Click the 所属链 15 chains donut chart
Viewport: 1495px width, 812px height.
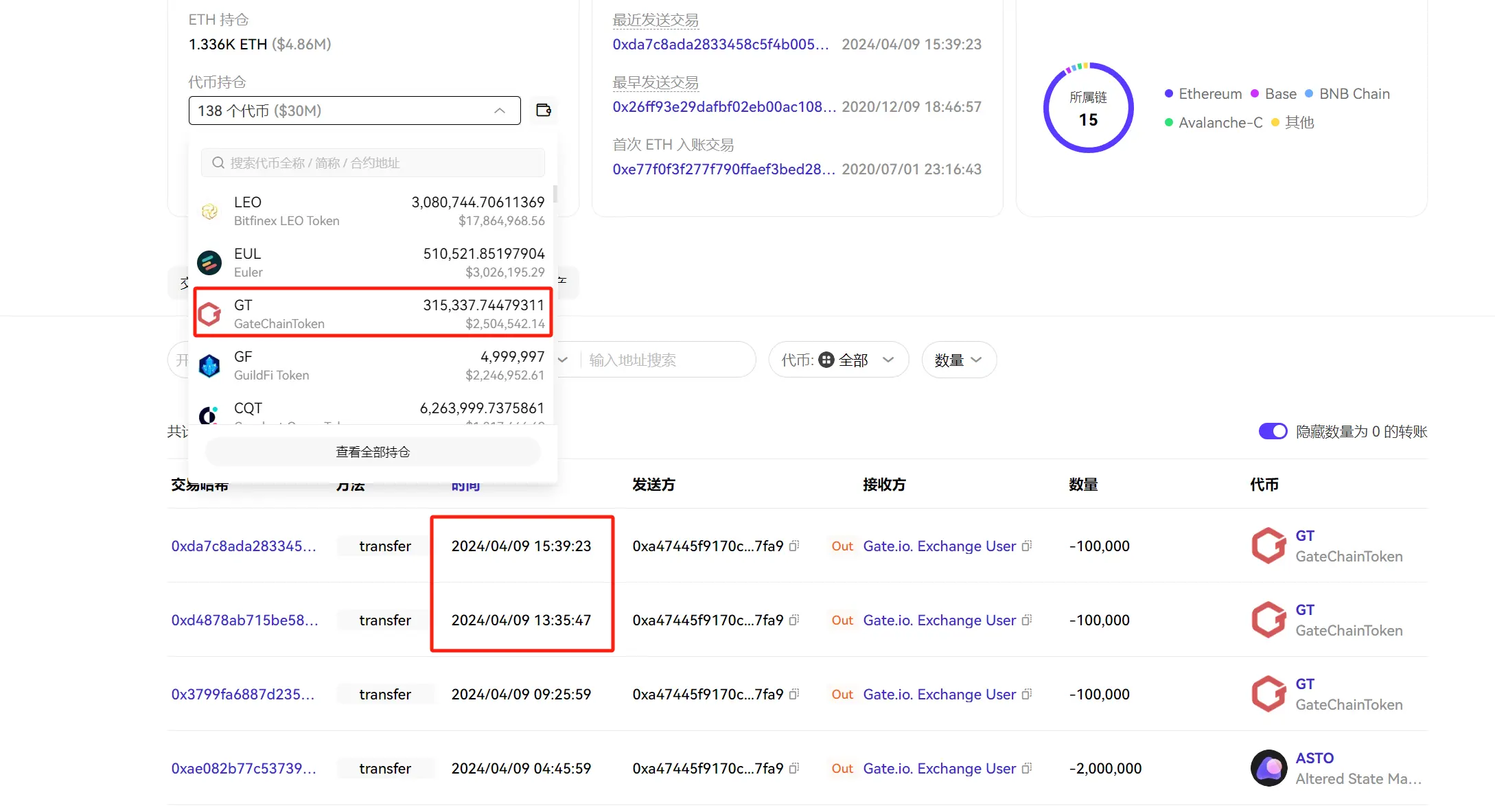click(1088, 108)
